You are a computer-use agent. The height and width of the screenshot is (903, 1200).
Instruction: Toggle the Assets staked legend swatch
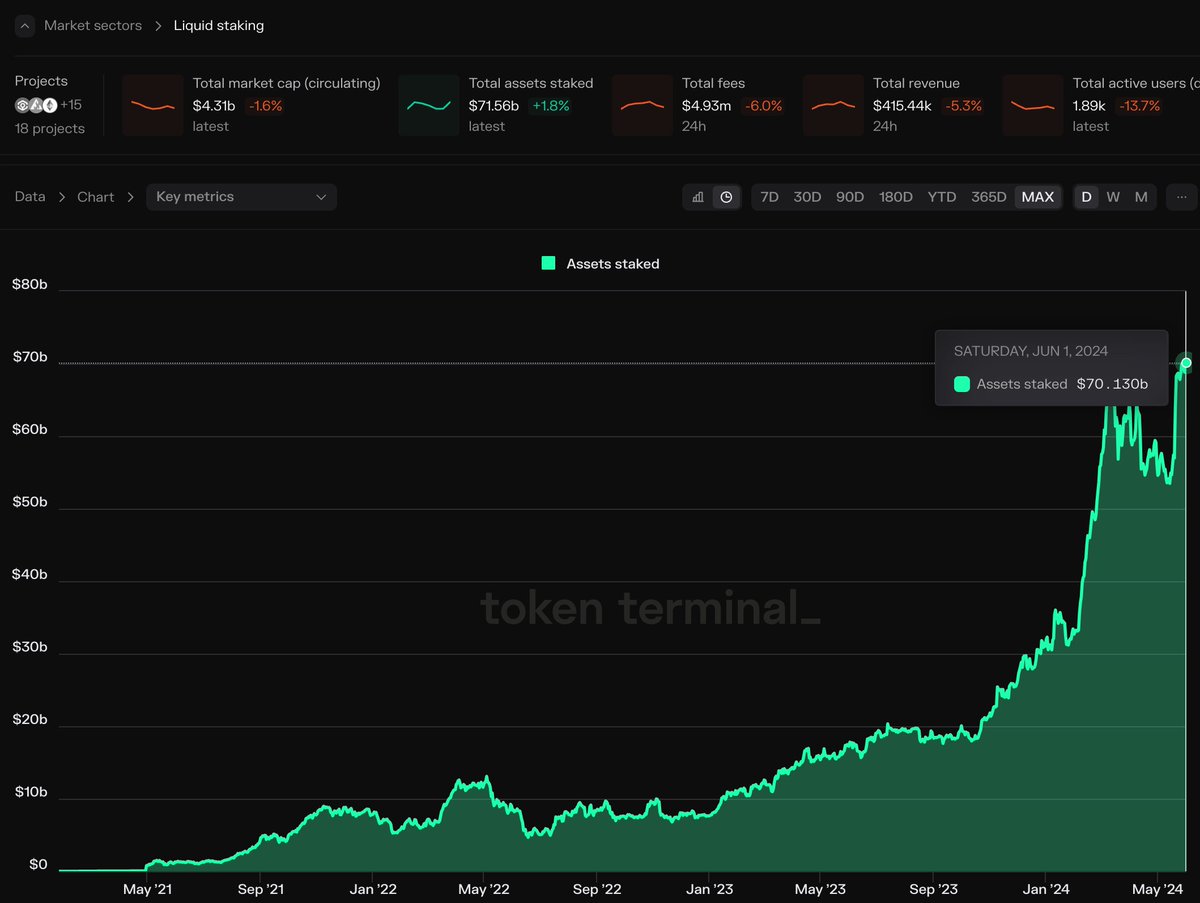coord(548,264)
